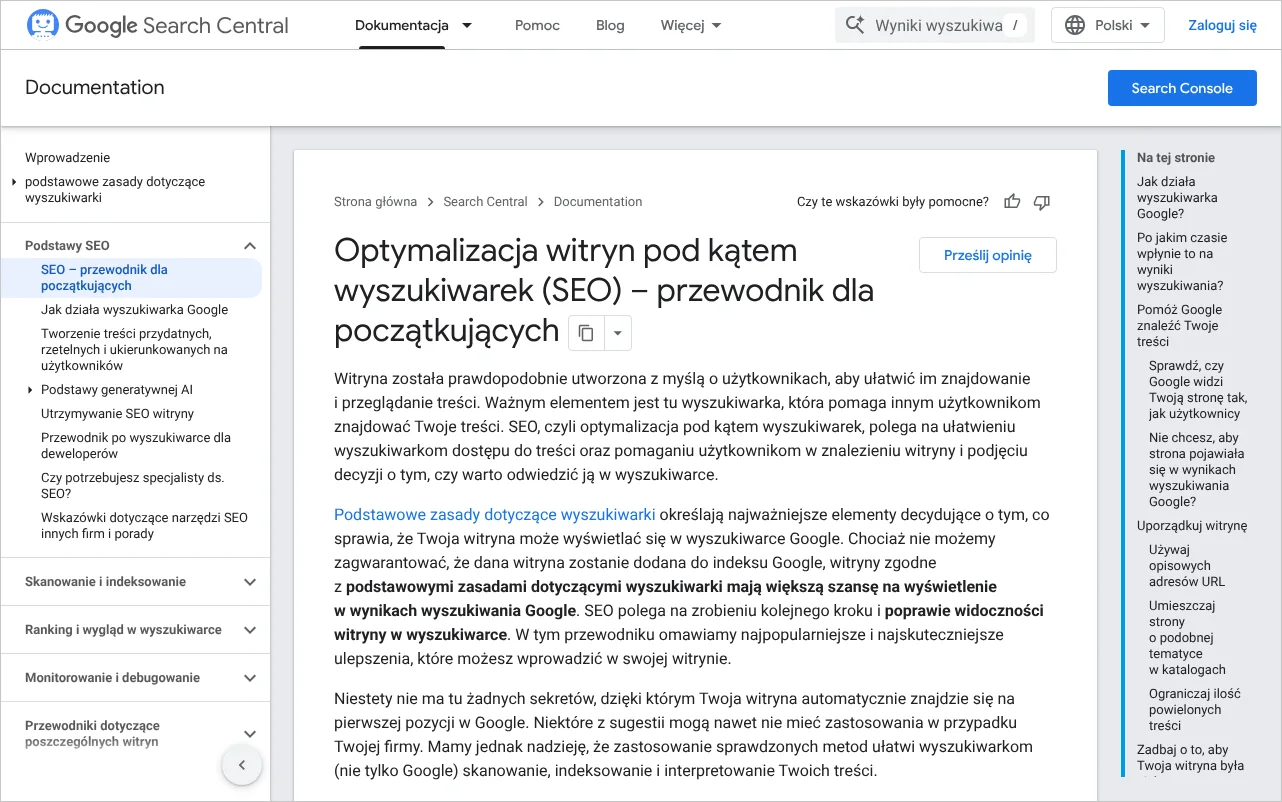Collapse the Podstawy SEO section
Viewport: 1282px width, 802px height.
tap(250, 246)
